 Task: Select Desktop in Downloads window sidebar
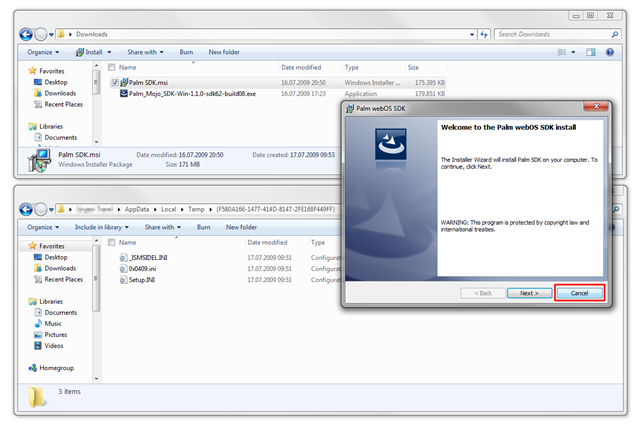[51, 82]
